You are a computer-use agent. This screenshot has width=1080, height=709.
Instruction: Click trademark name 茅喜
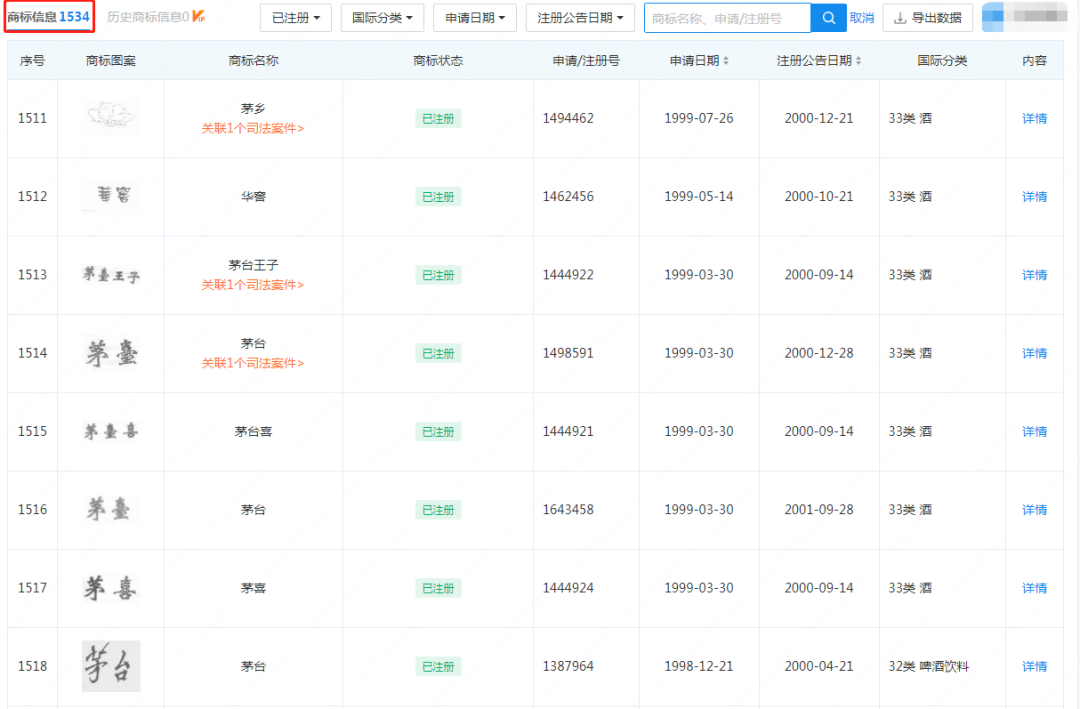coord(253,588)
